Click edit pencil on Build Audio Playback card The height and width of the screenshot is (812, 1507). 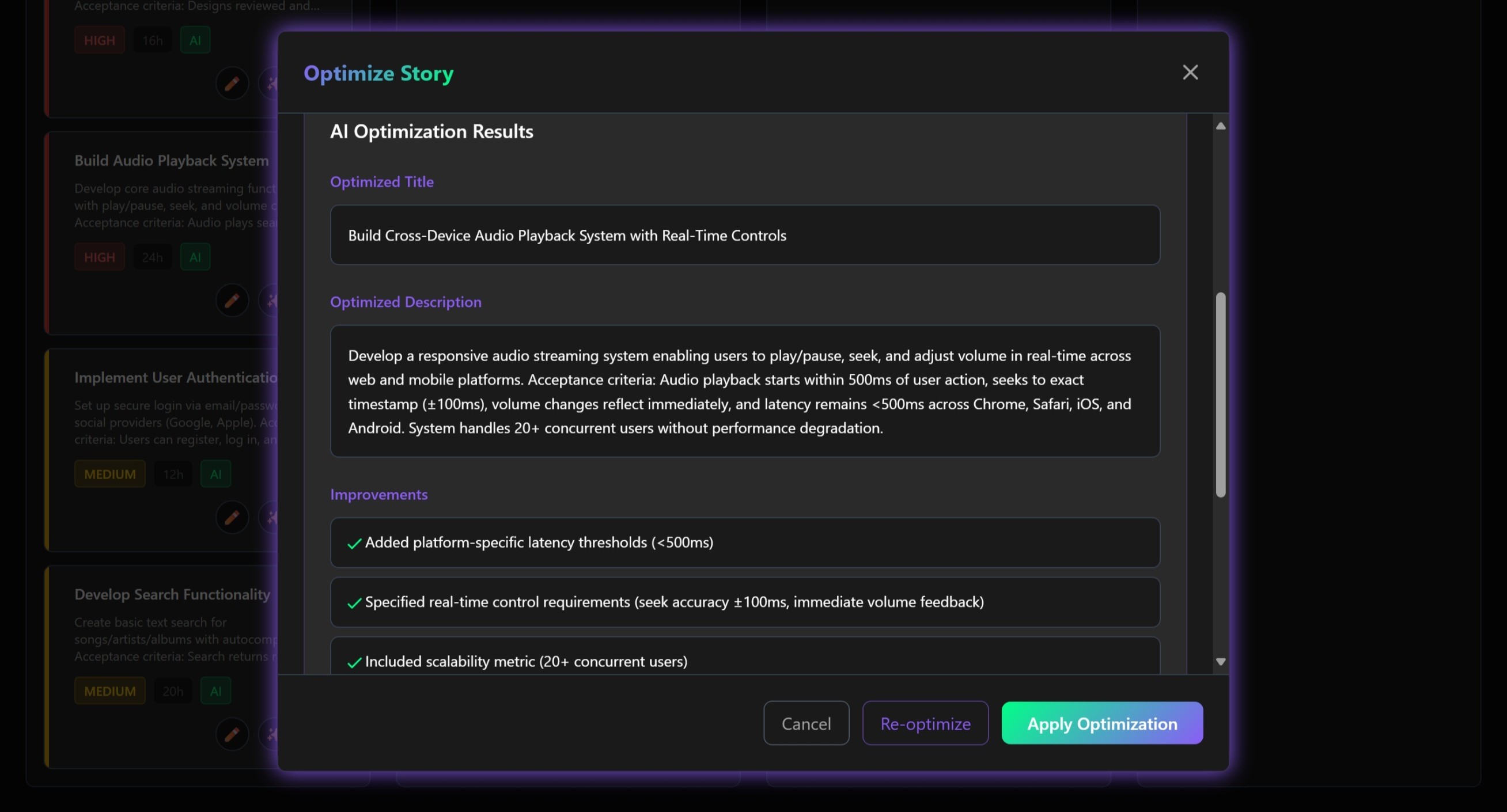[x=232, y=300]
